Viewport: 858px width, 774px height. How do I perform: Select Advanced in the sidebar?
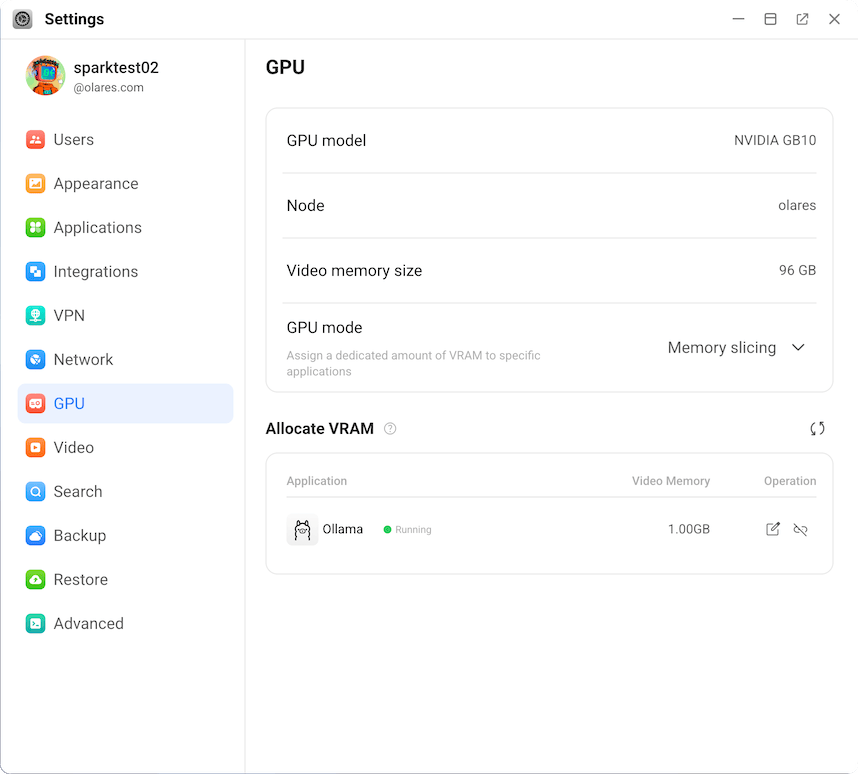[x=88, y=624]
